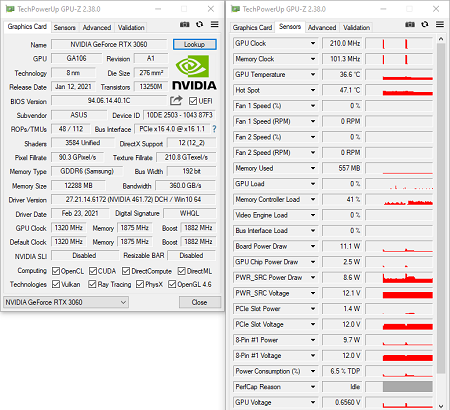
Task: Open Memory Used sensor dropdown arrow
Action: pyautogui.click(x=313, y=168)
